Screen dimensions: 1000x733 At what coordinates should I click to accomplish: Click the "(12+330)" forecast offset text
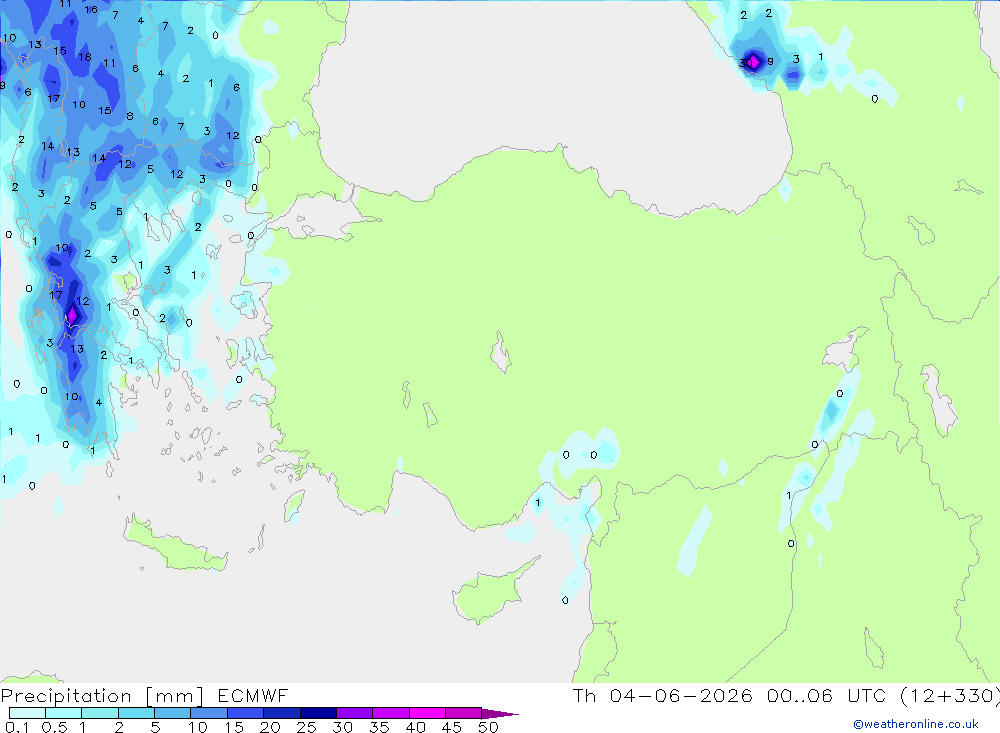coord(949,696)
